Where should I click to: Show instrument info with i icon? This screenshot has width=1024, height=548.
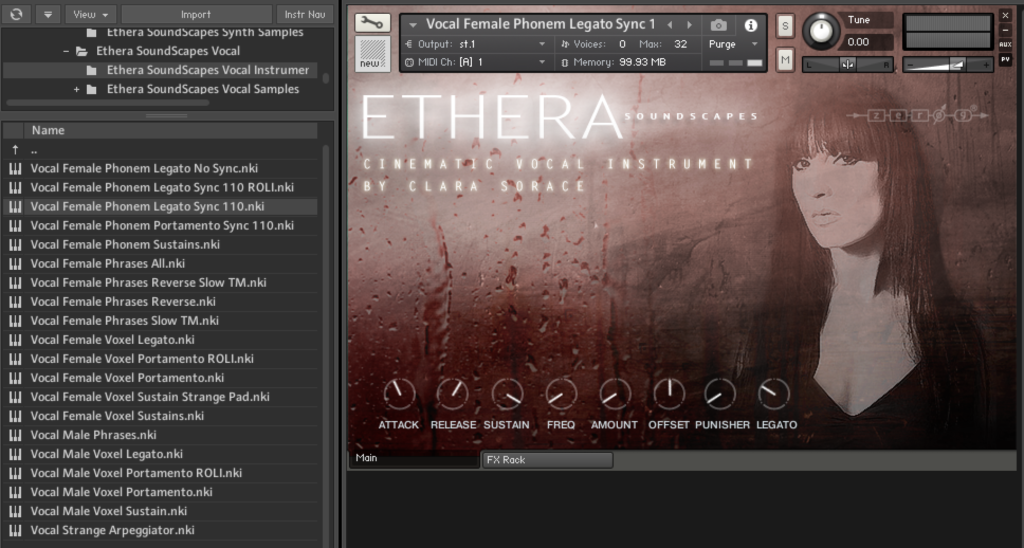pyautogui.click(x=750, y=25)
